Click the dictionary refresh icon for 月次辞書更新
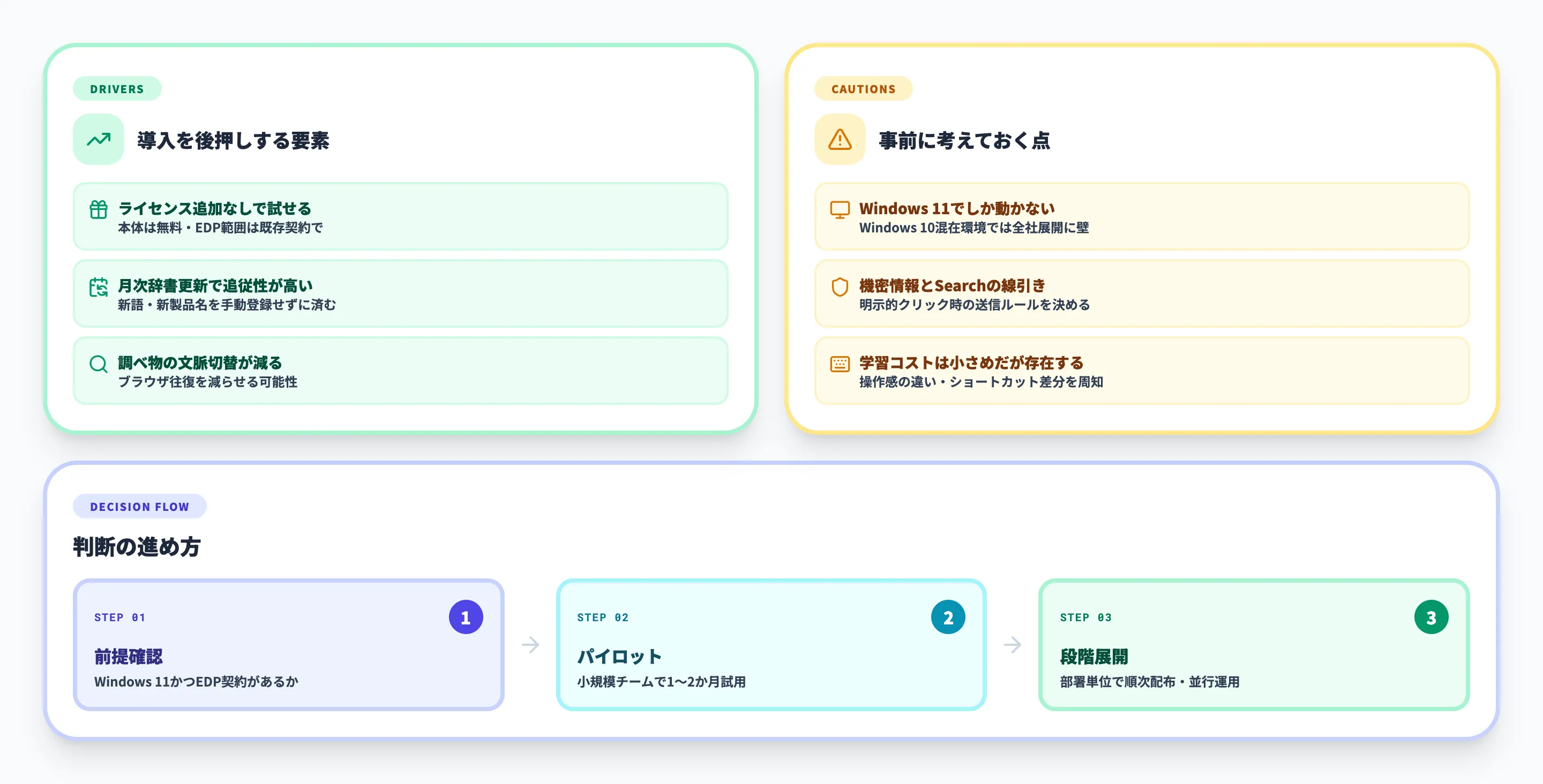The image size is (1543, 784). [98, 288]
